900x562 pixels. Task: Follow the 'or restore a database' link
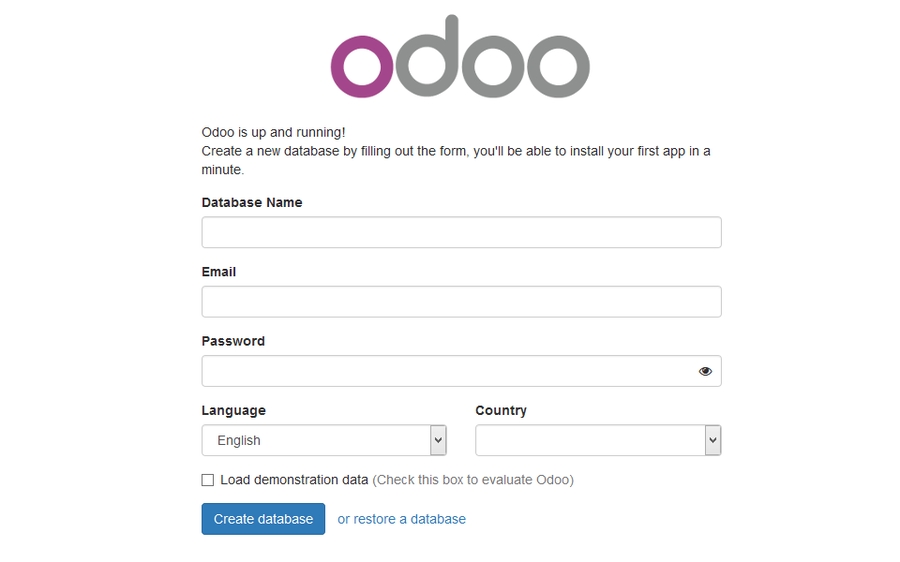401,519
